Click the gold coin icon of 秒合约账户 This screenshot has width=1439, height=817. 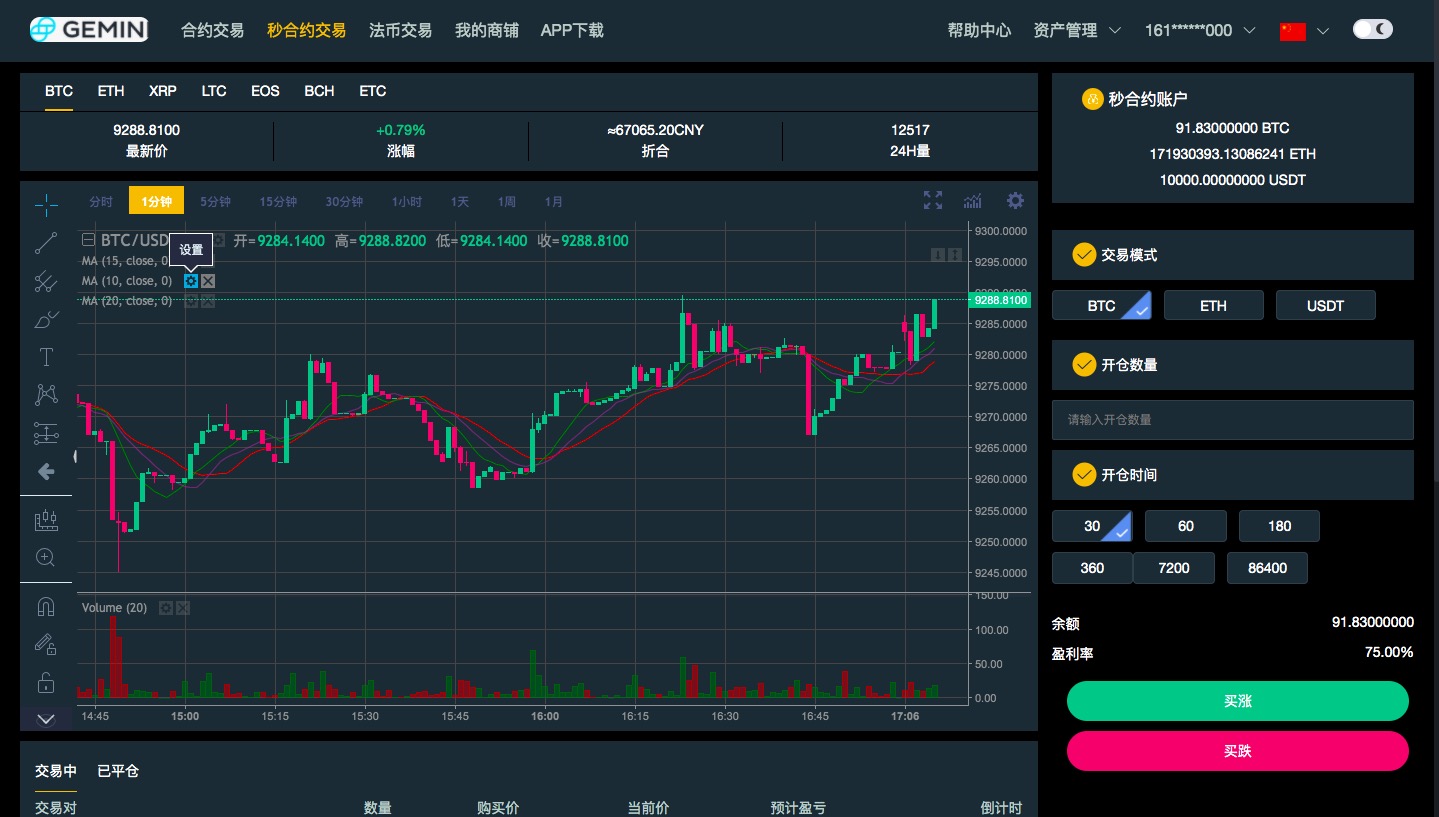tap(1092, 99)
